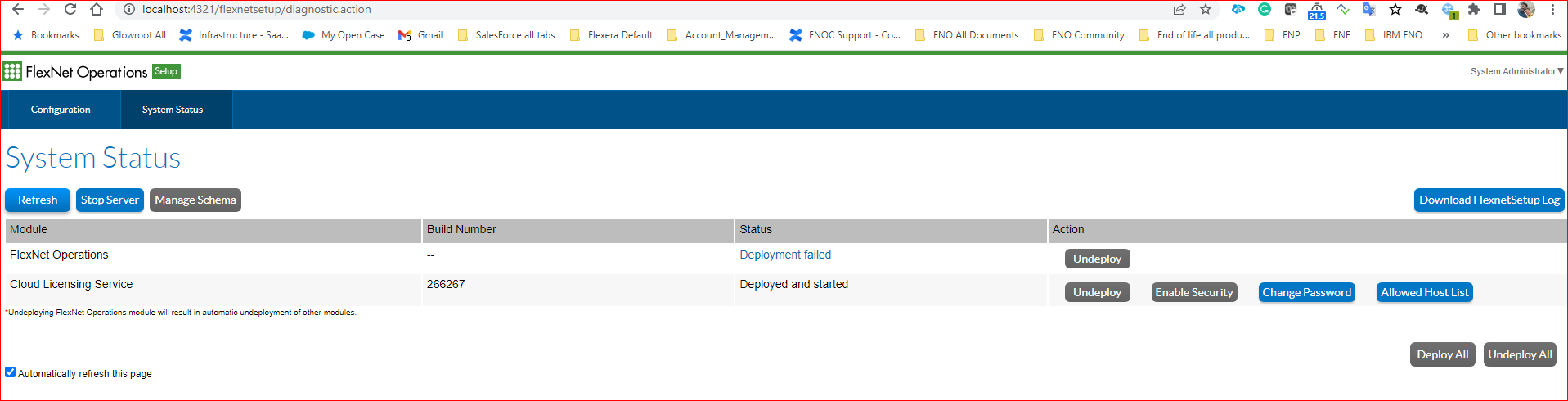Open the System Administrator user dropdown
1568x401 pixels.
1517,71
